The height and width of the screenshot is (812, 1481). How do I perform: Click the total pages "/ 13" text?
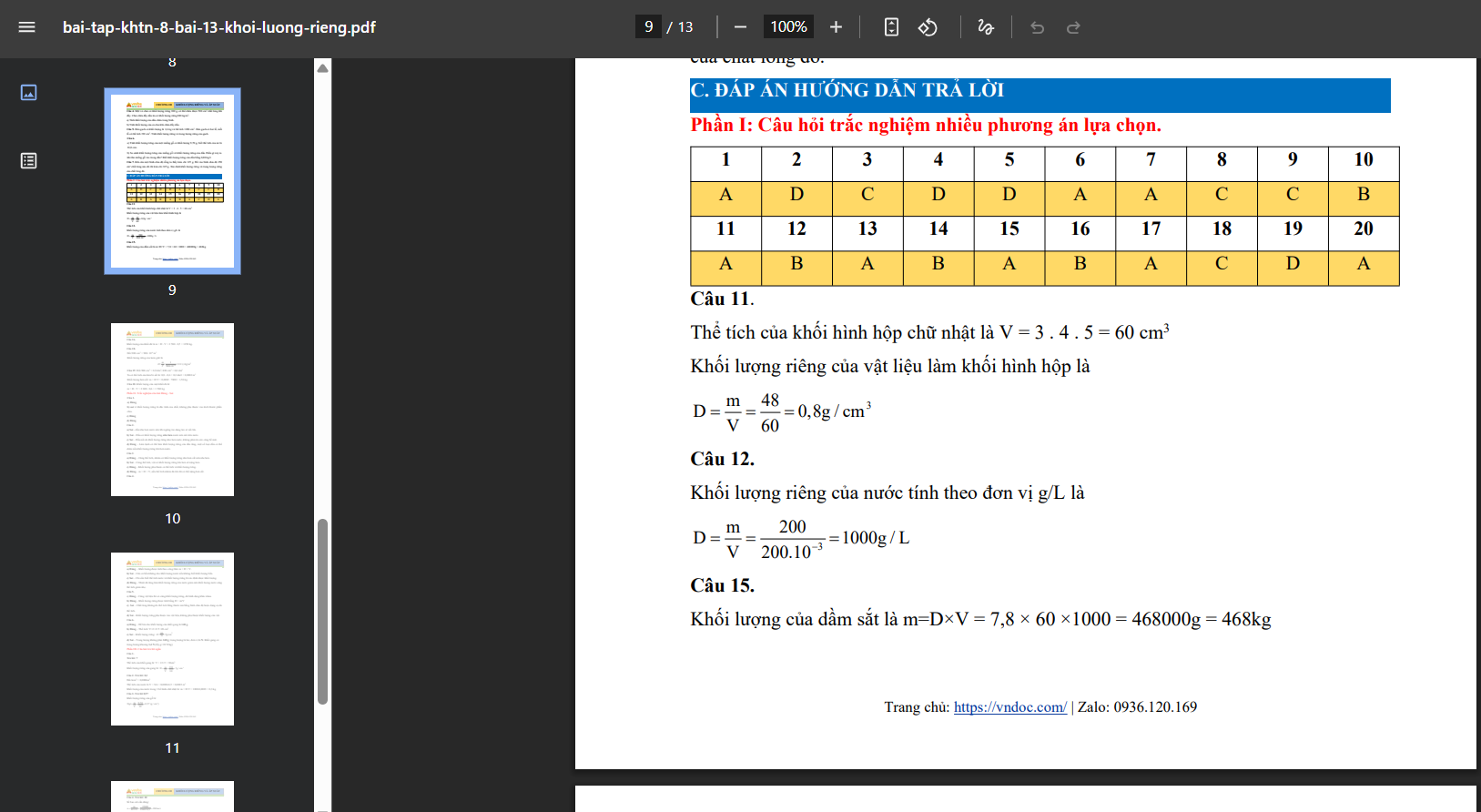[680, 27]
